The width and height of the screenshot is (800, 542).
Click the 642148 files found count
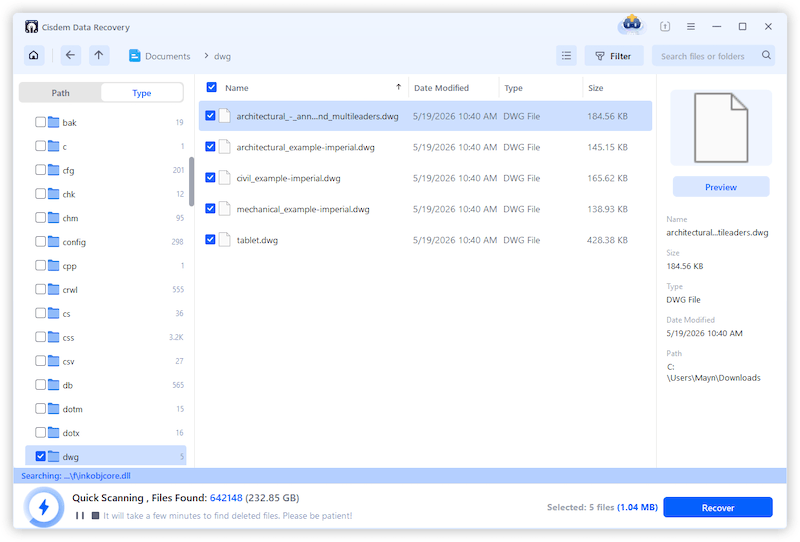pos(226,498)
